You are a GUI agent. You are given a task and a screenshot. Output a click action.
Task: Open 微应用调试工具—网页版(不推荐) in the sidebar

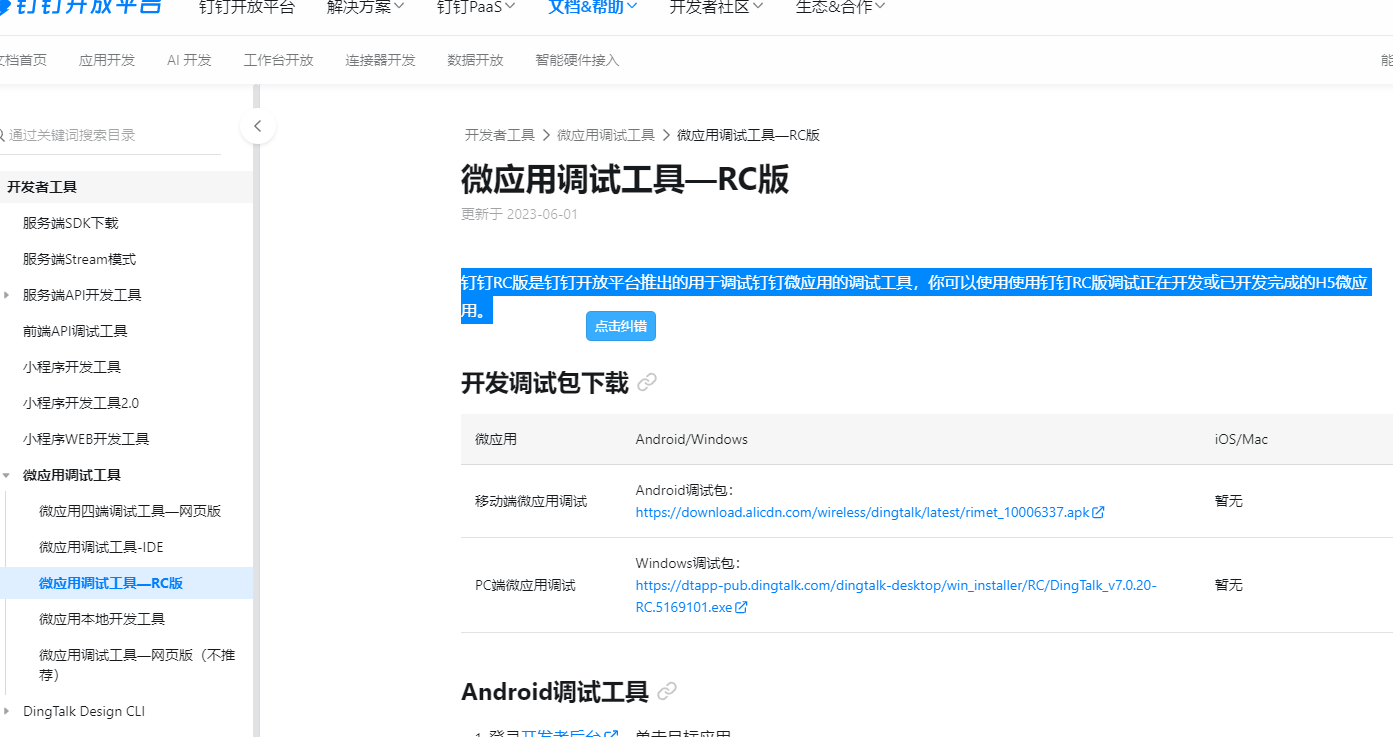pos(137,665)
